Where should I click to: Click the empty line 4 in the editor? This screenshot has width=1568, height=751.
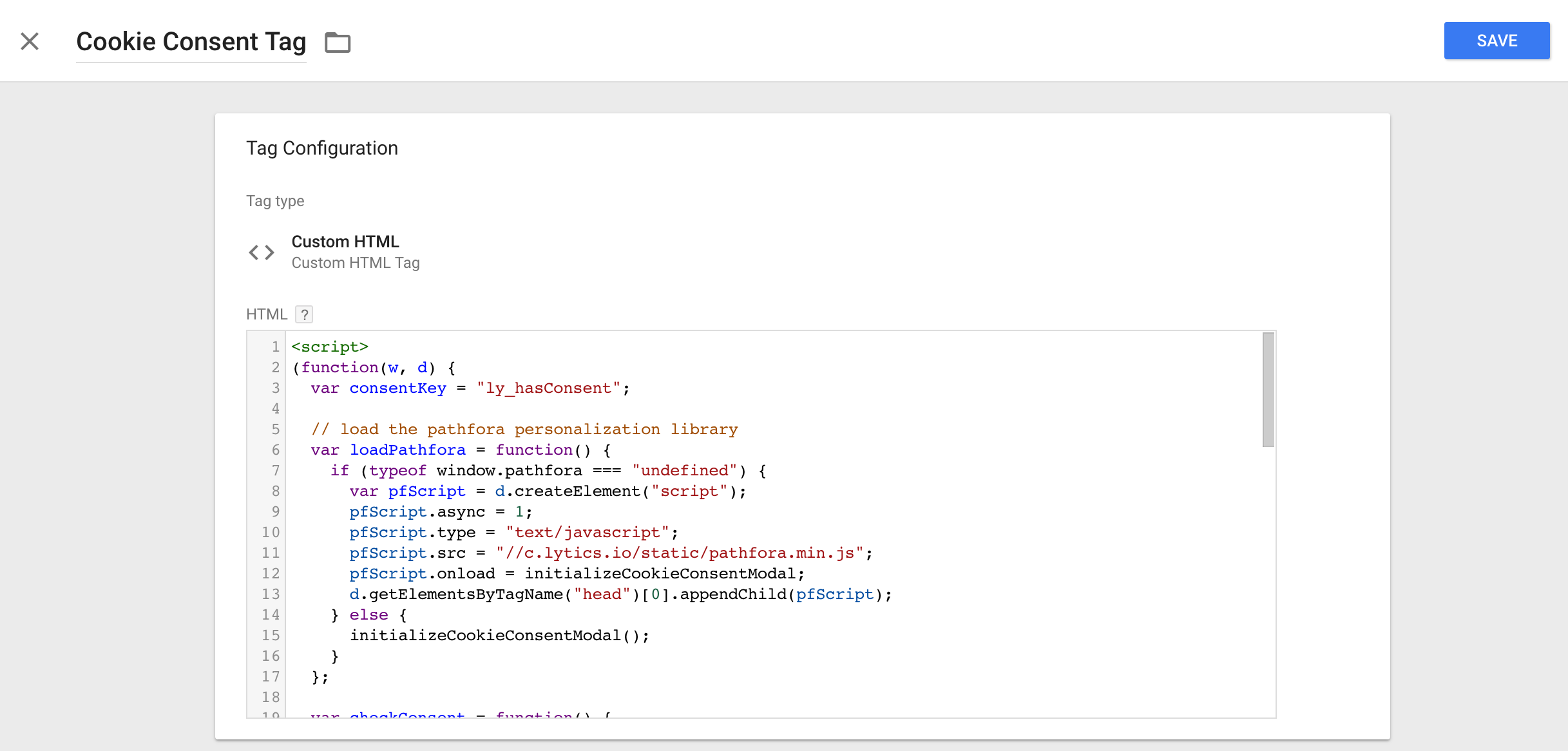click(515, 409)
